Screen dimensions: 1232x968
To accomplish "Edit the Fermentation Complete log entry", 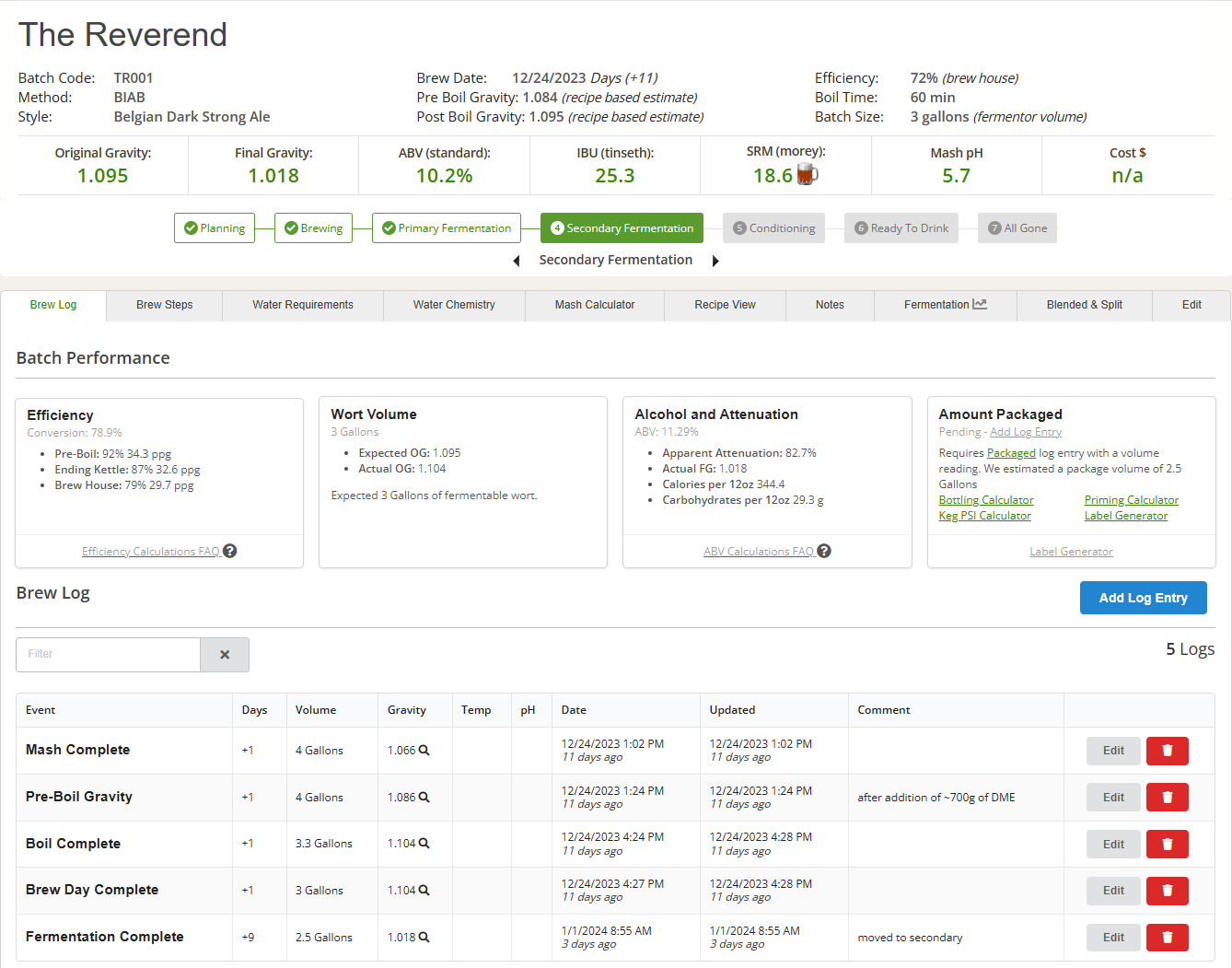I will click(x=1113, y=938).
